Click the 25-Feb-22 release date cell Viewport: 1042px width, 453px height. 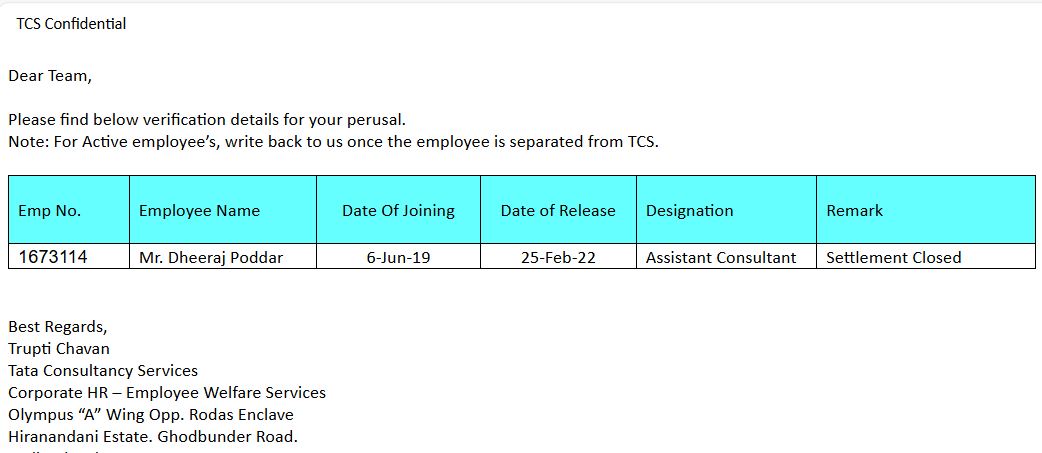click(x=558, y=257)
